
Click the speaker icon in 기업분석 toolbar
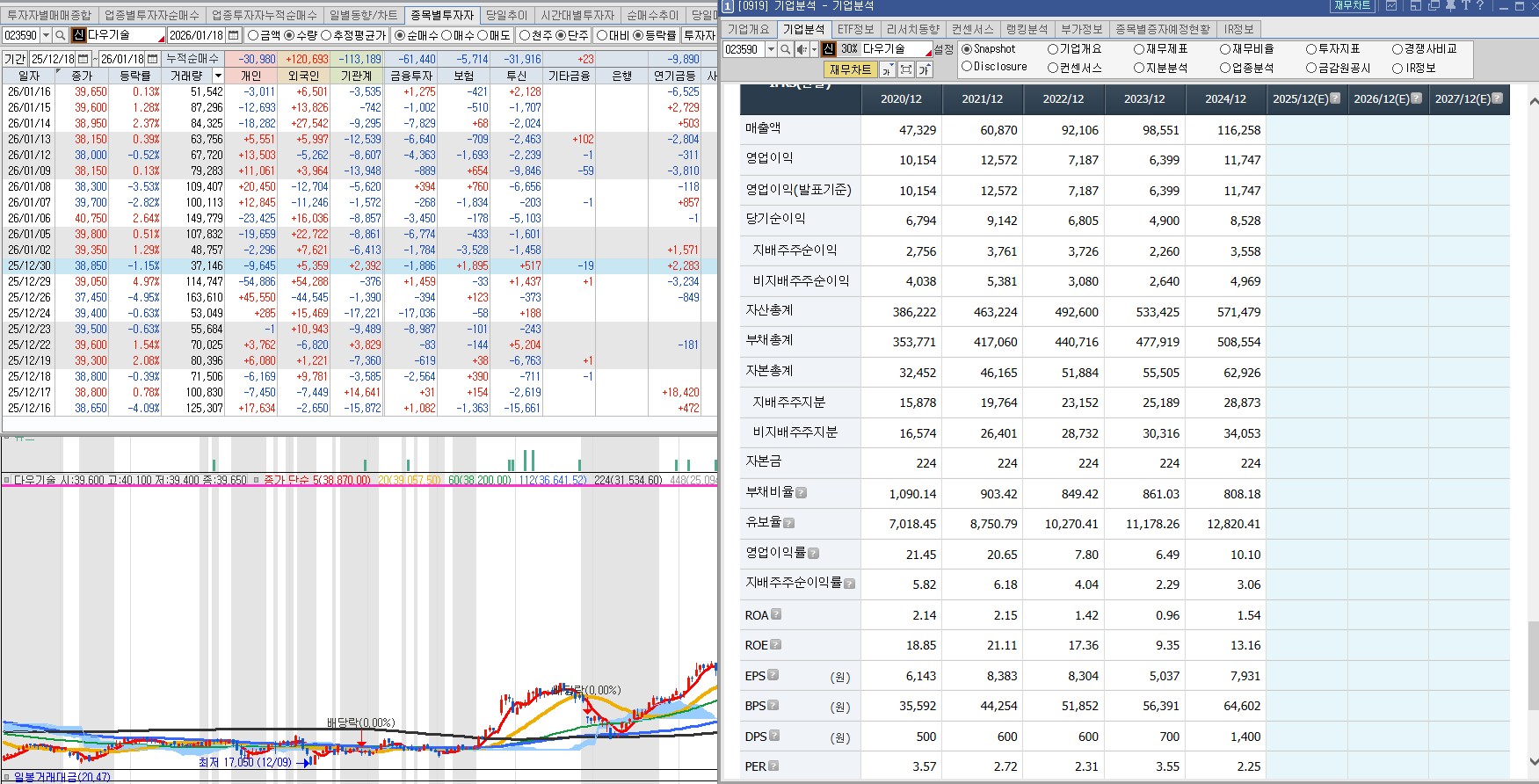click(x=802, y=49)
